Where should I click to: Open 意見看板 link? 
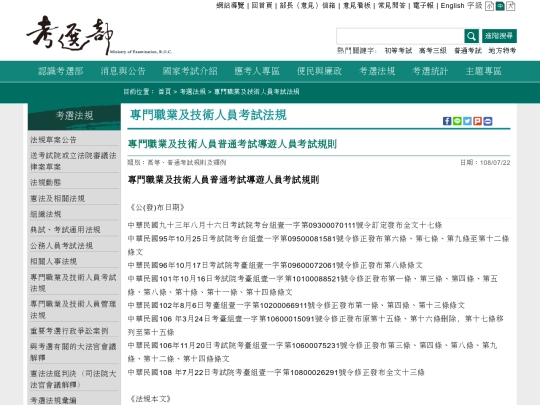357,6
